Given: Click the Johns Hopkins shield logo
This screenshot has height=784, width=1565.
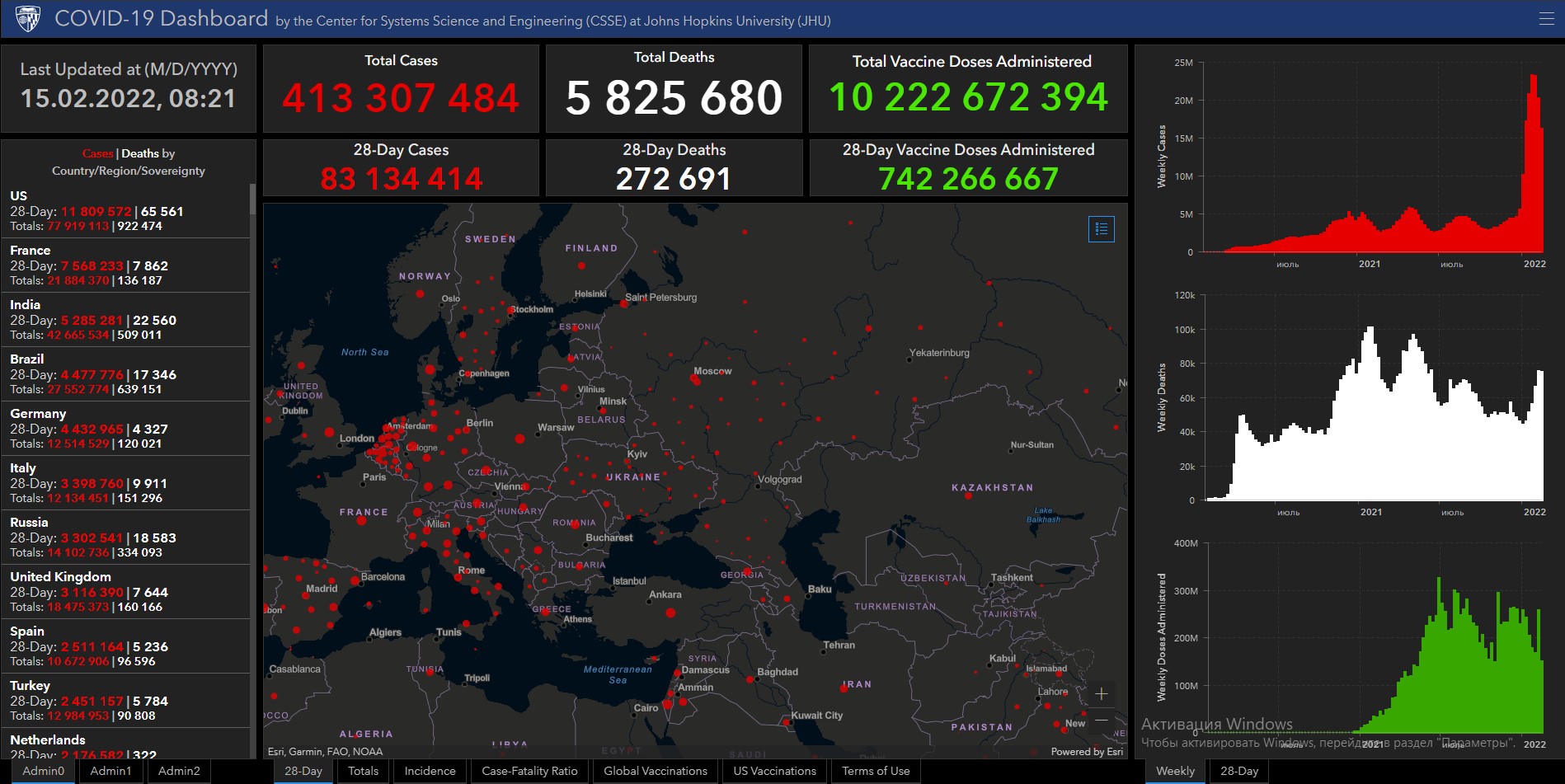Looking at the screenshot, I should (28, 18).
